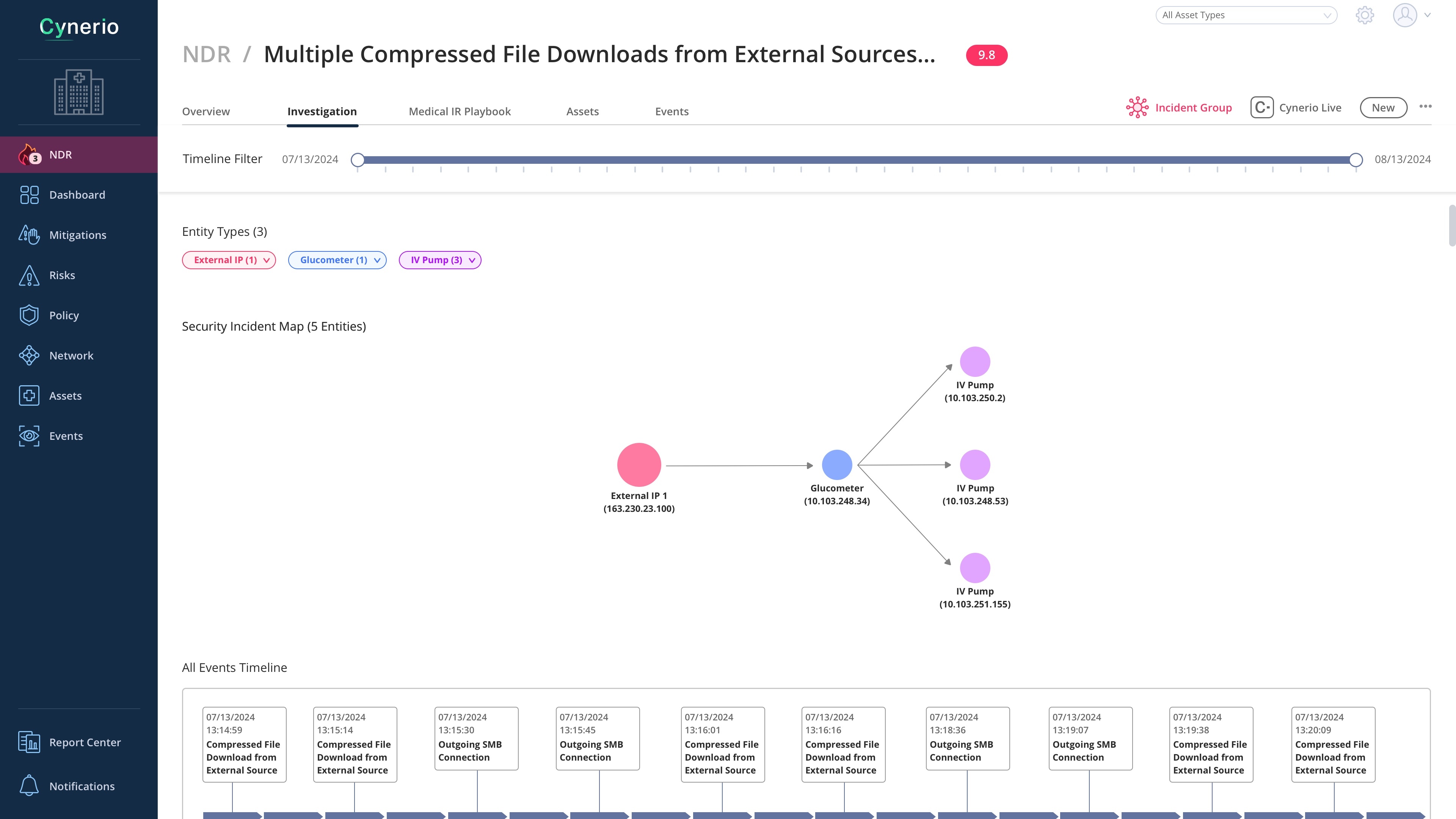Open Report Center chart icon
This screenshot has height=819, width=1456.
tap(29, 742)
